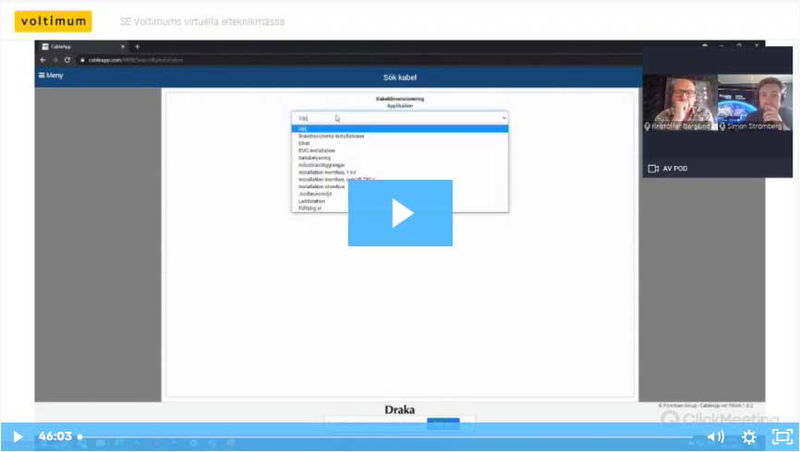Open video settings gear icon

point(748,437)
